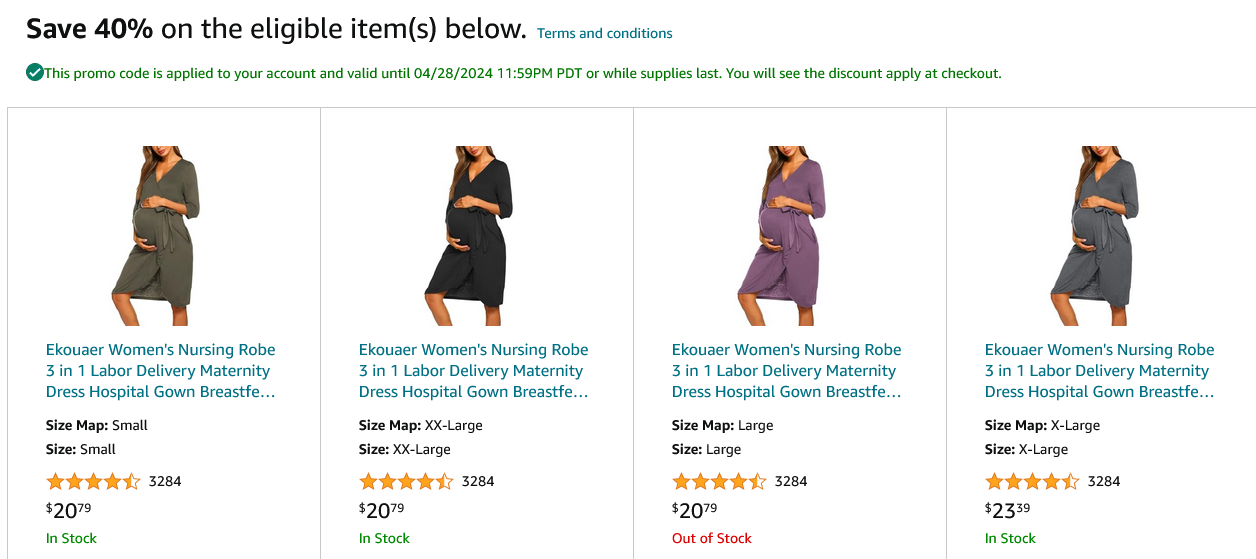Click star rating of the Large robe
Screen dimensions: 1256x559
click(x=719, y=481)
